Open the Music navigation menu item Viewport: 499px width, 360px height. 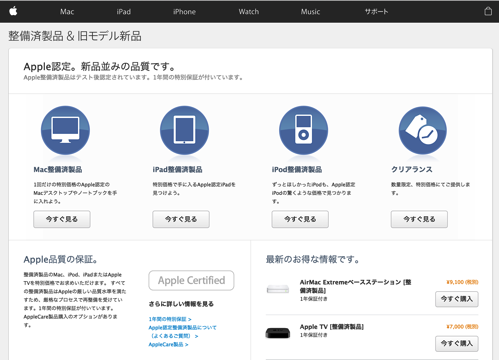[x=310, y=12]
